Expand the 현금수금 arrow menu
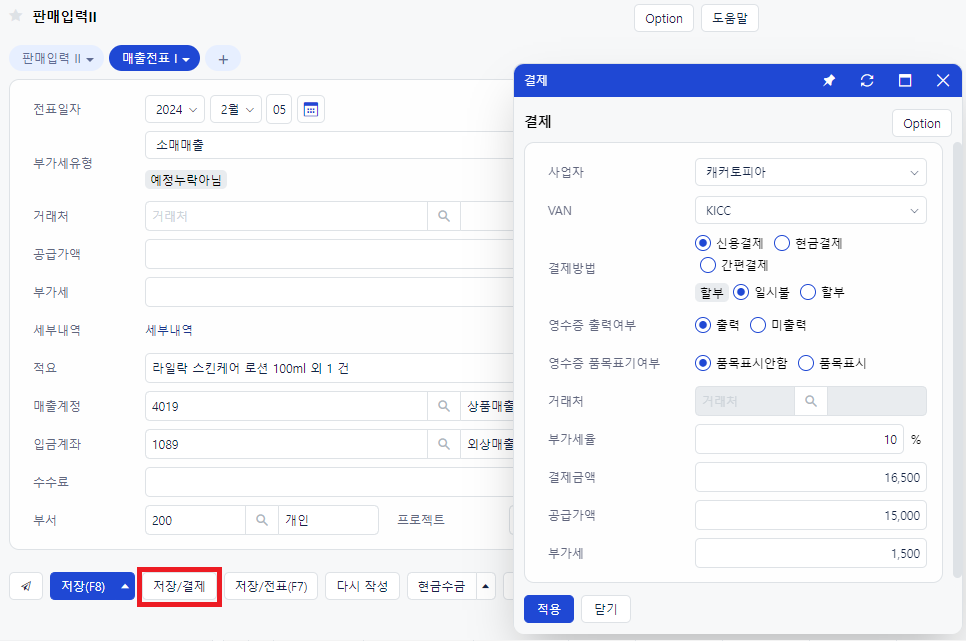 pos(485,586)
